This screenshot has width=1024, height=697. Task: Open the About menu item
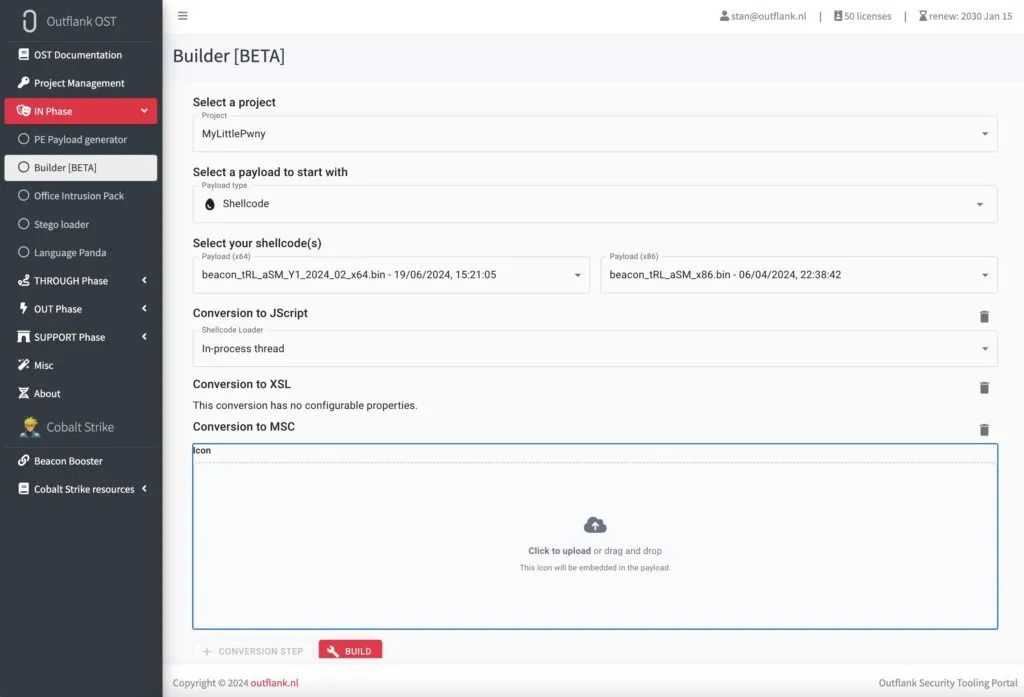[x=81, y=393]
